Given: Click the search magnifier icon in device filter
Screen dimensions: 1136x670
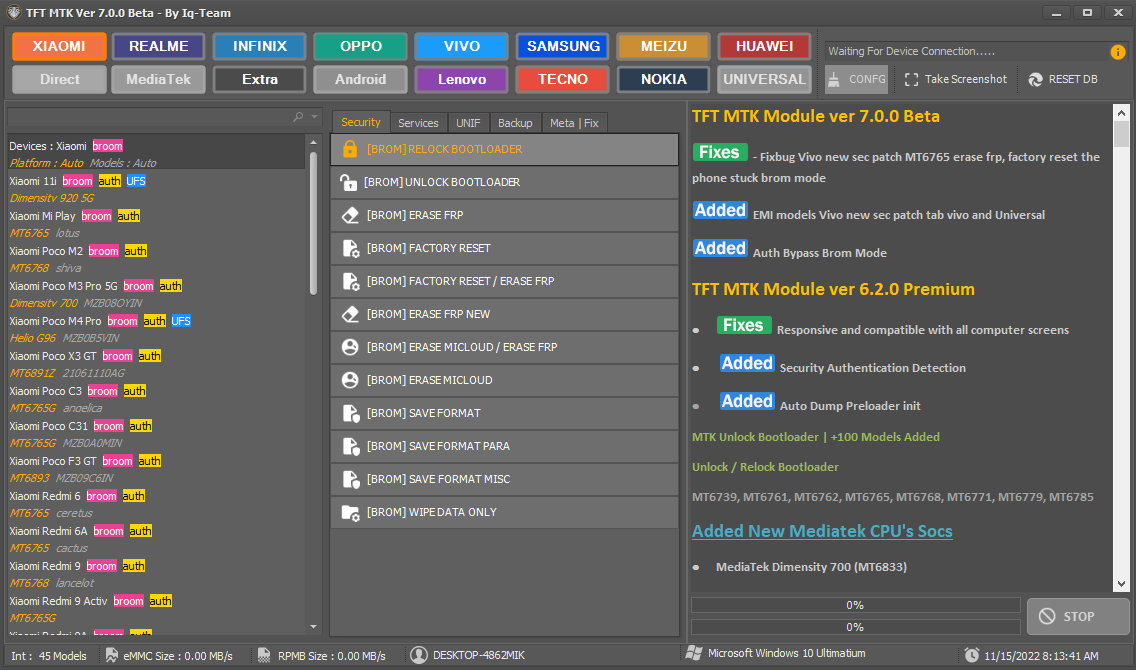Looking at the screenshot, I should 298,117.
